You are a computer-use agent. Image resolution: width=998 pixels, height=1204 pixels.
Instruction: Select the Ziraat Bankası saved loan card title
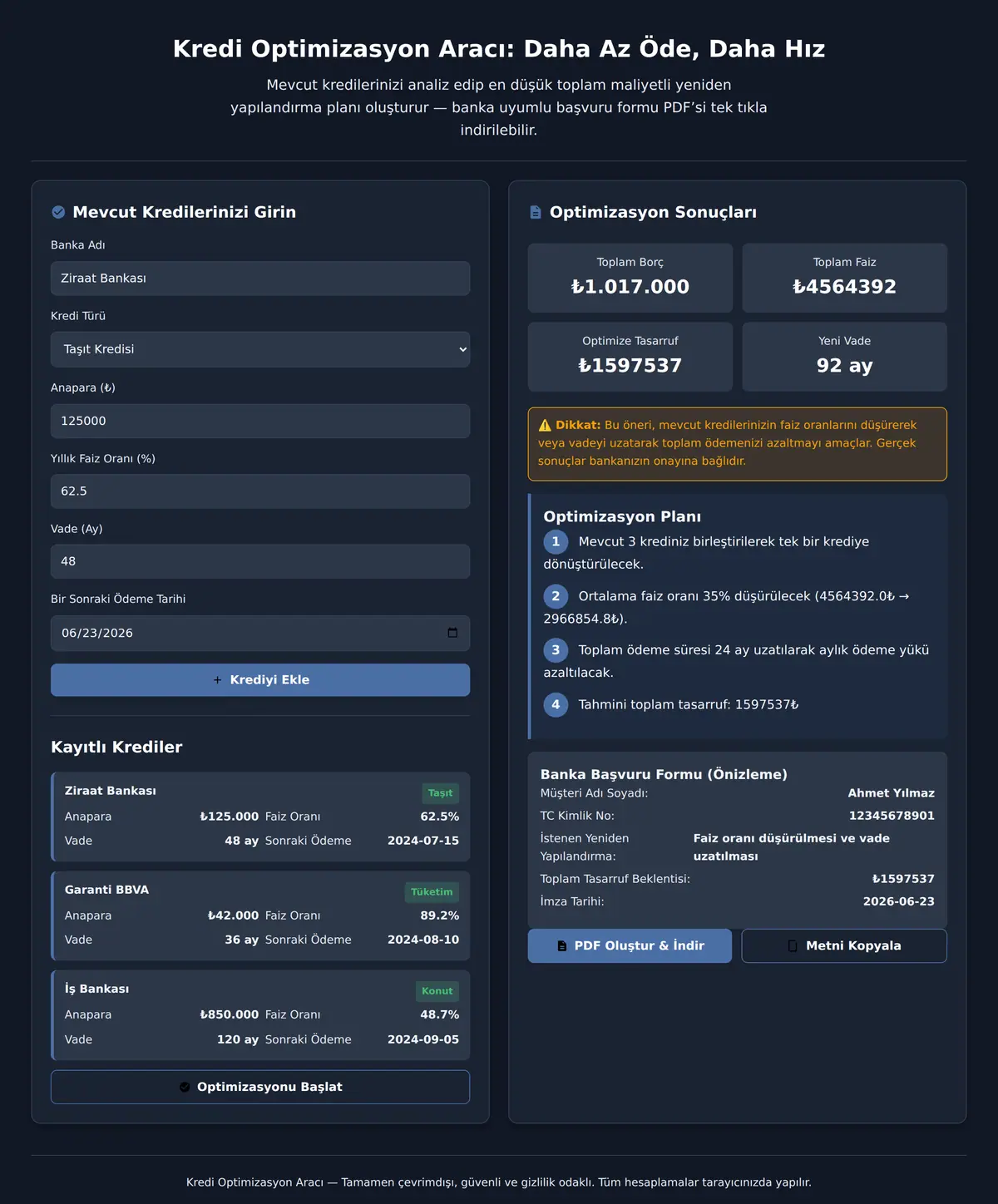click(x=111, y=791)
